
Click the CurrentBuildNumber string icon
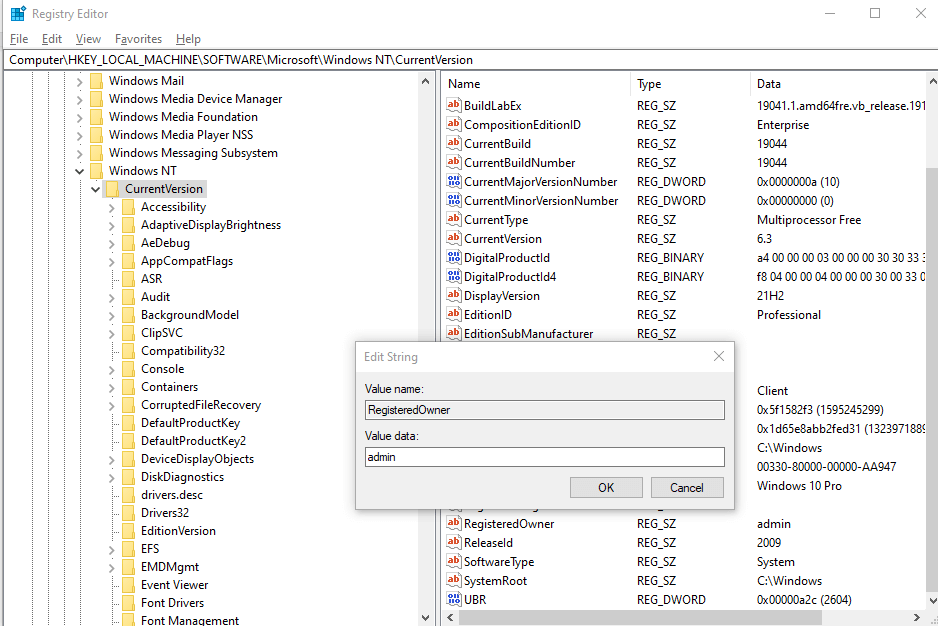click(454, 162)
